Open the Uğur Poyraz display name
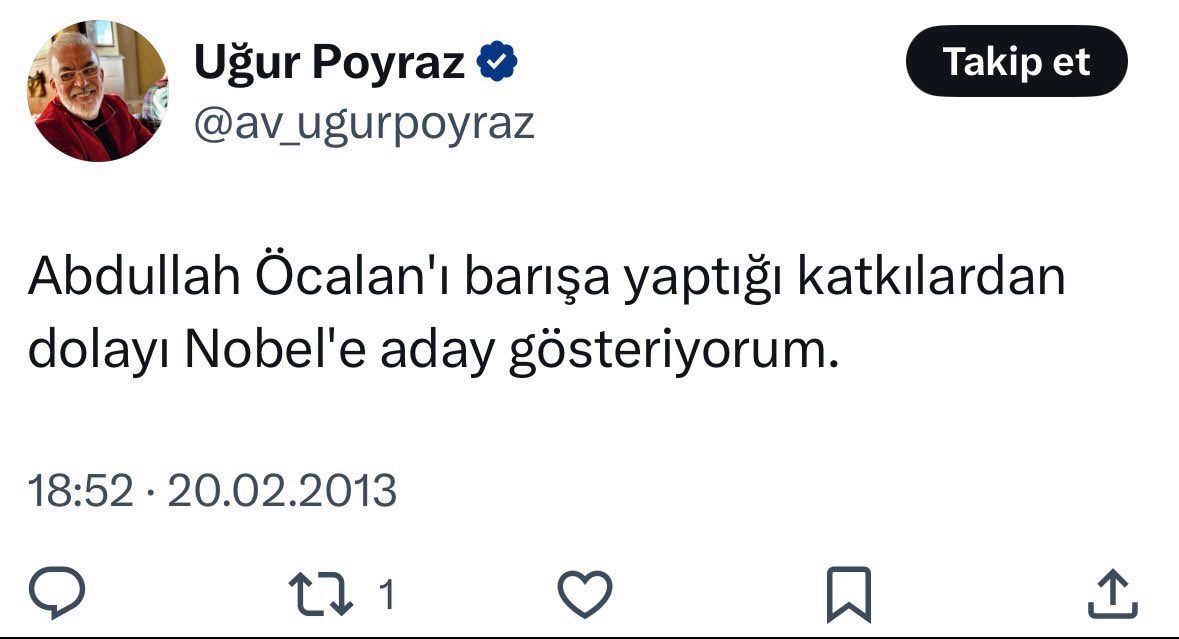This screenshot has width=1179, height=639. [329, 62]
